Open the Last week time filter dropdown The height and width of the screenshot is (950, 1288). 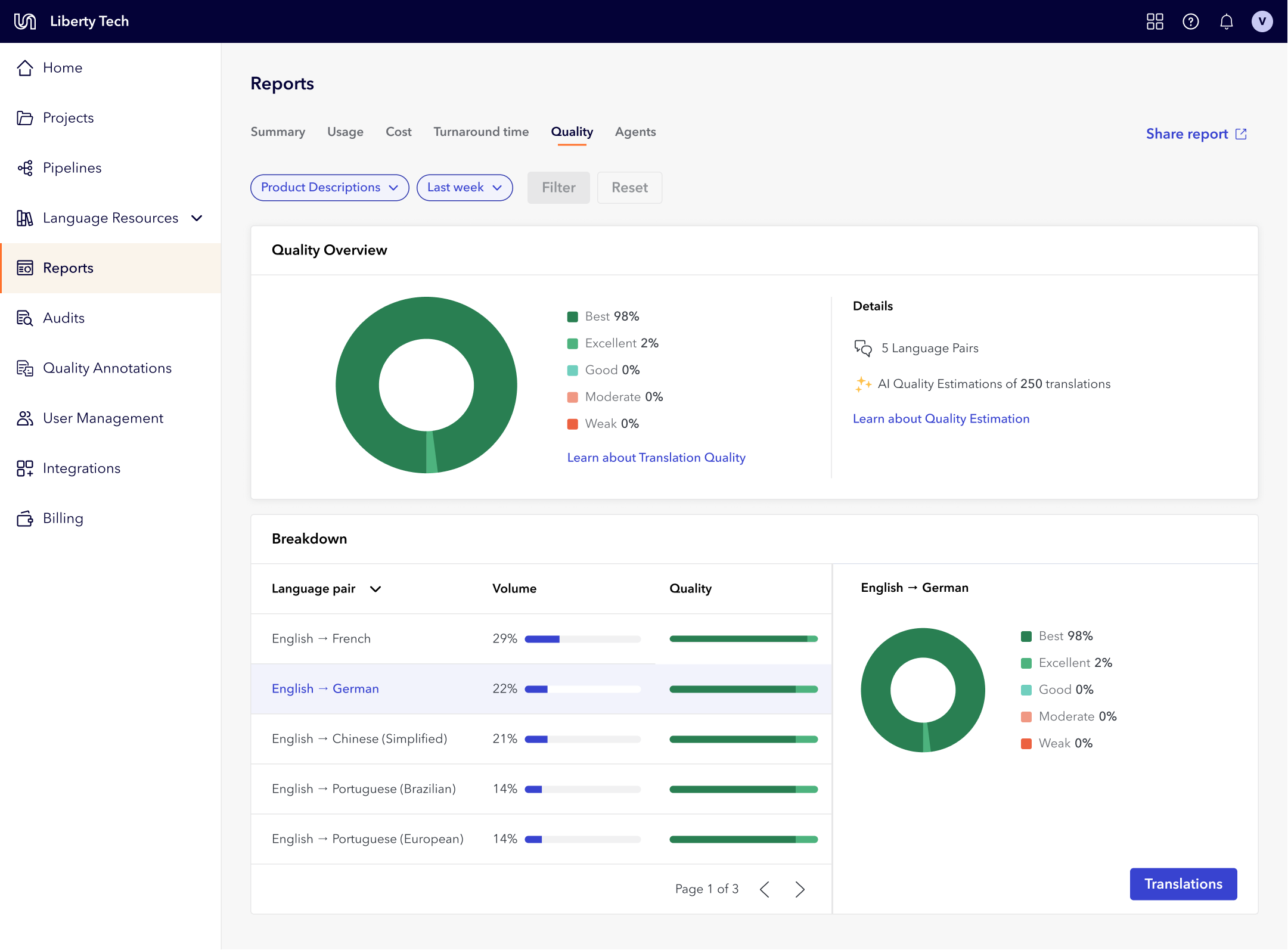[x=464, y=187]
